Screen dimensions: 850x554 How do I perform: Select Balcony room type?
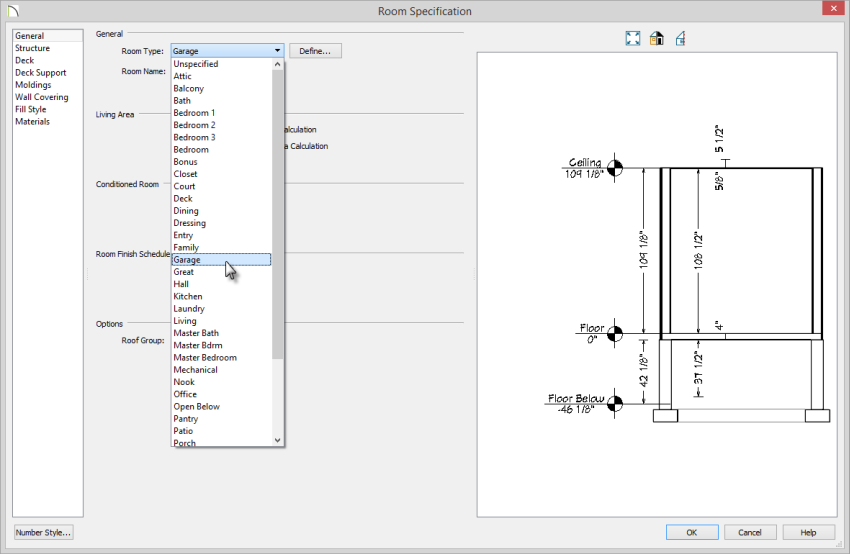221,88
